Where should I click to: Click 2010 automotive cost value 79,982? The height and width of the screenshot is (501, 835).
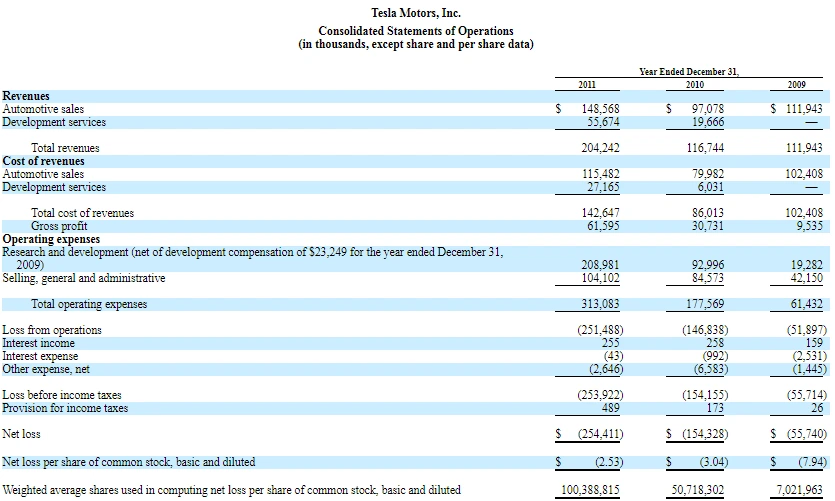(x=708, y=174)
